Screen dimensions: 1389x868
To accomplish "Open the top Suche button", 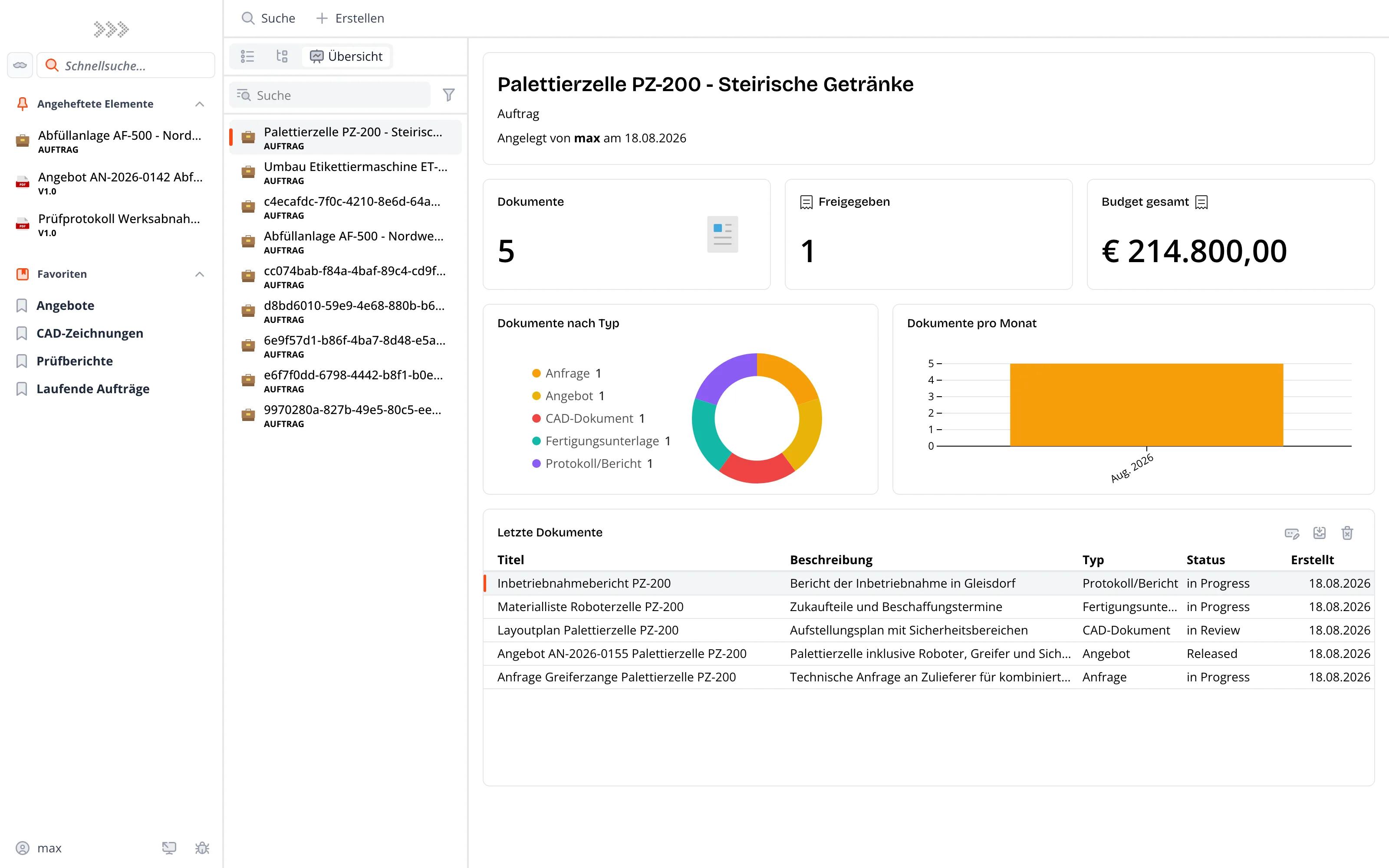I will (268, 18).
